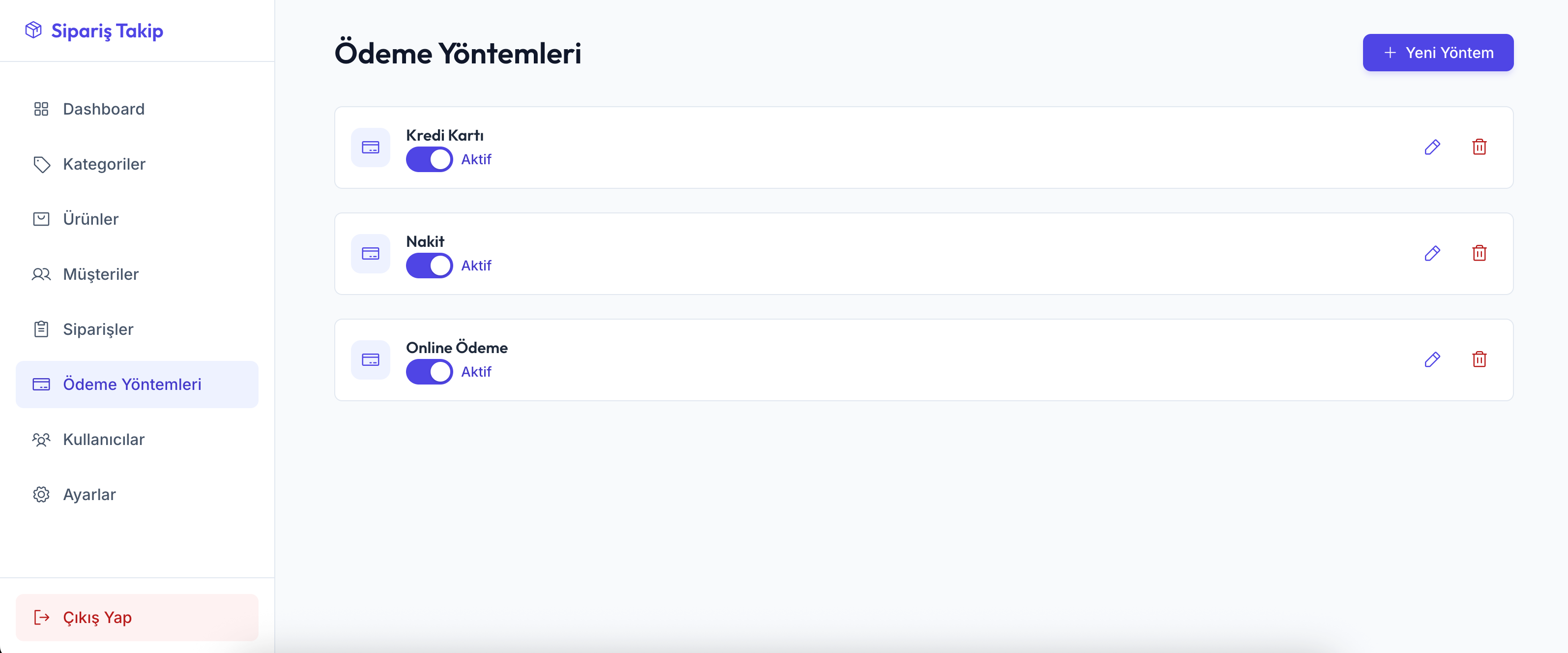Click the trash icon for Nakit
This screenshot has height=653, width=1568.
1479,253
